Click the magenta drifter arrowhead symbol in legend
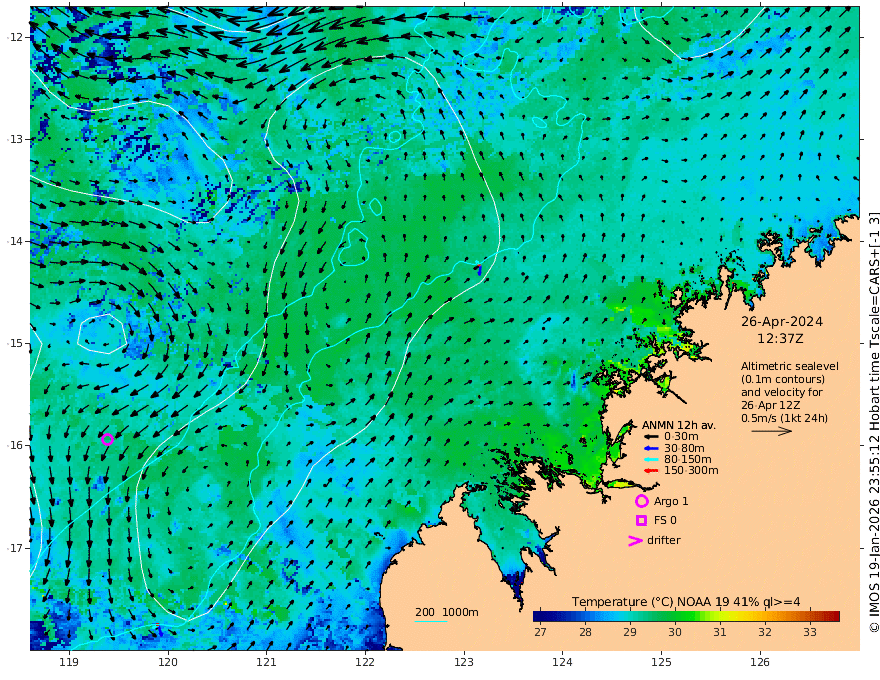Image resolution: width=880 pixels, height=680 pixels. click(635, 541)
